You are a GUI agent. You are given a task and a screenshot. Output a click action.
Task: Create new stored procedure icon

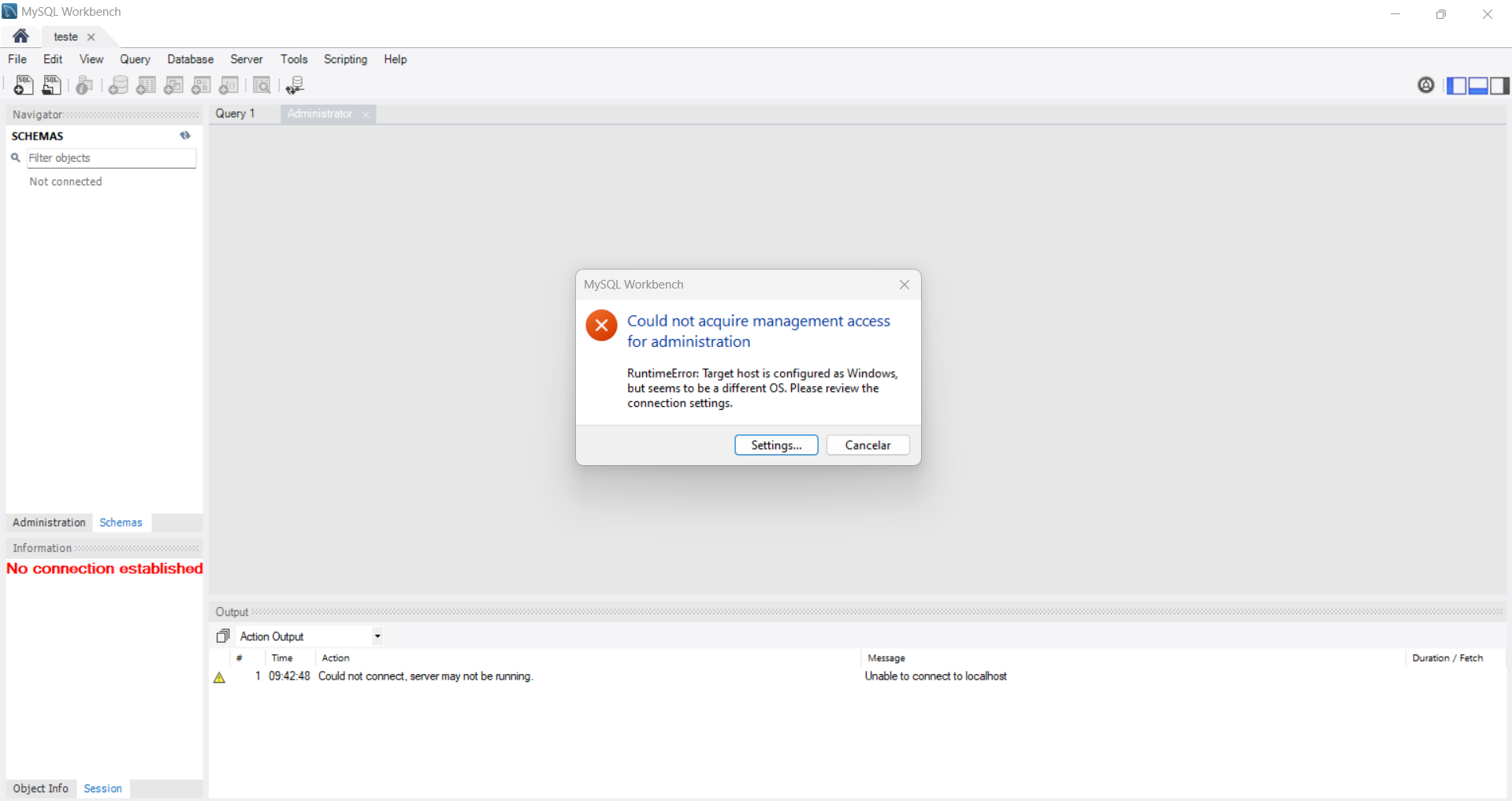(201, 85)
